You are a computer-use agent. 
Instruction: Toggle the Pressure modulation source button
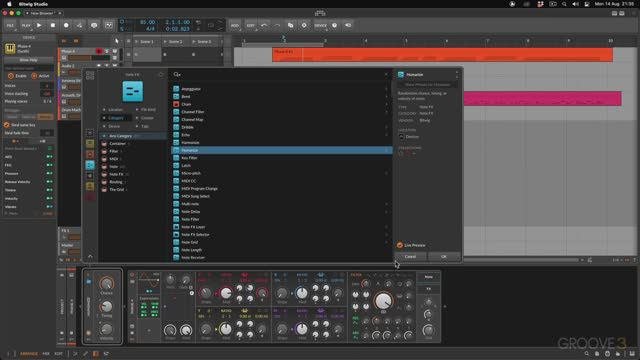coord(49,173)
